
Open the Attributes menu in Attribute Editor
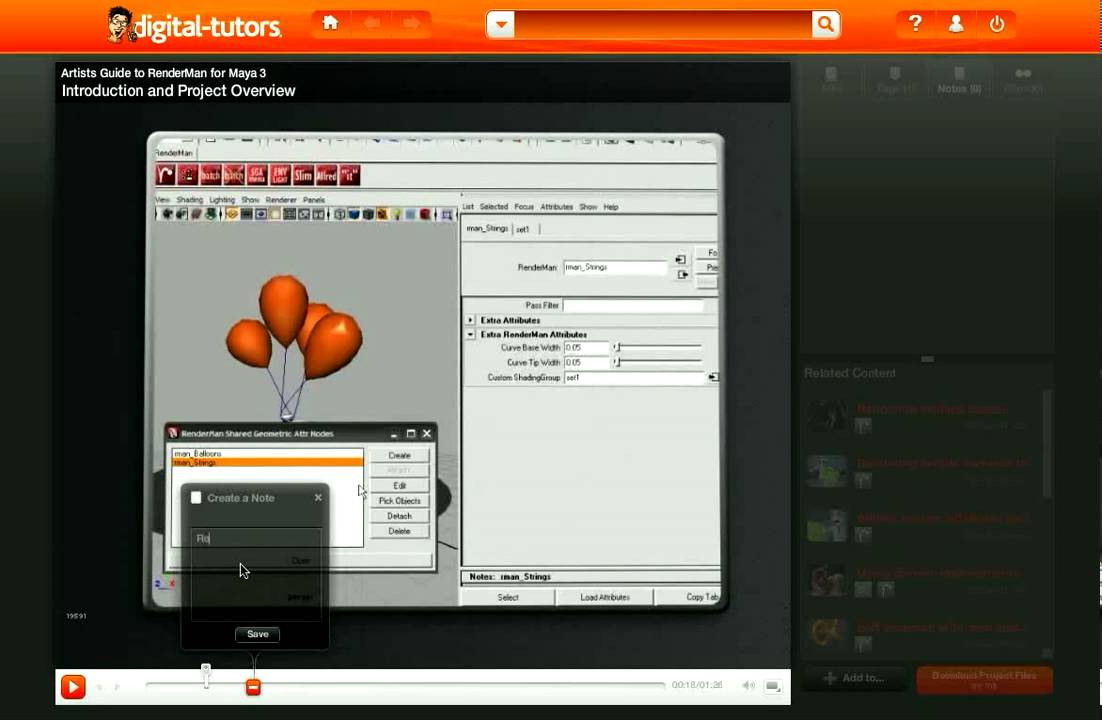[557, 207]
